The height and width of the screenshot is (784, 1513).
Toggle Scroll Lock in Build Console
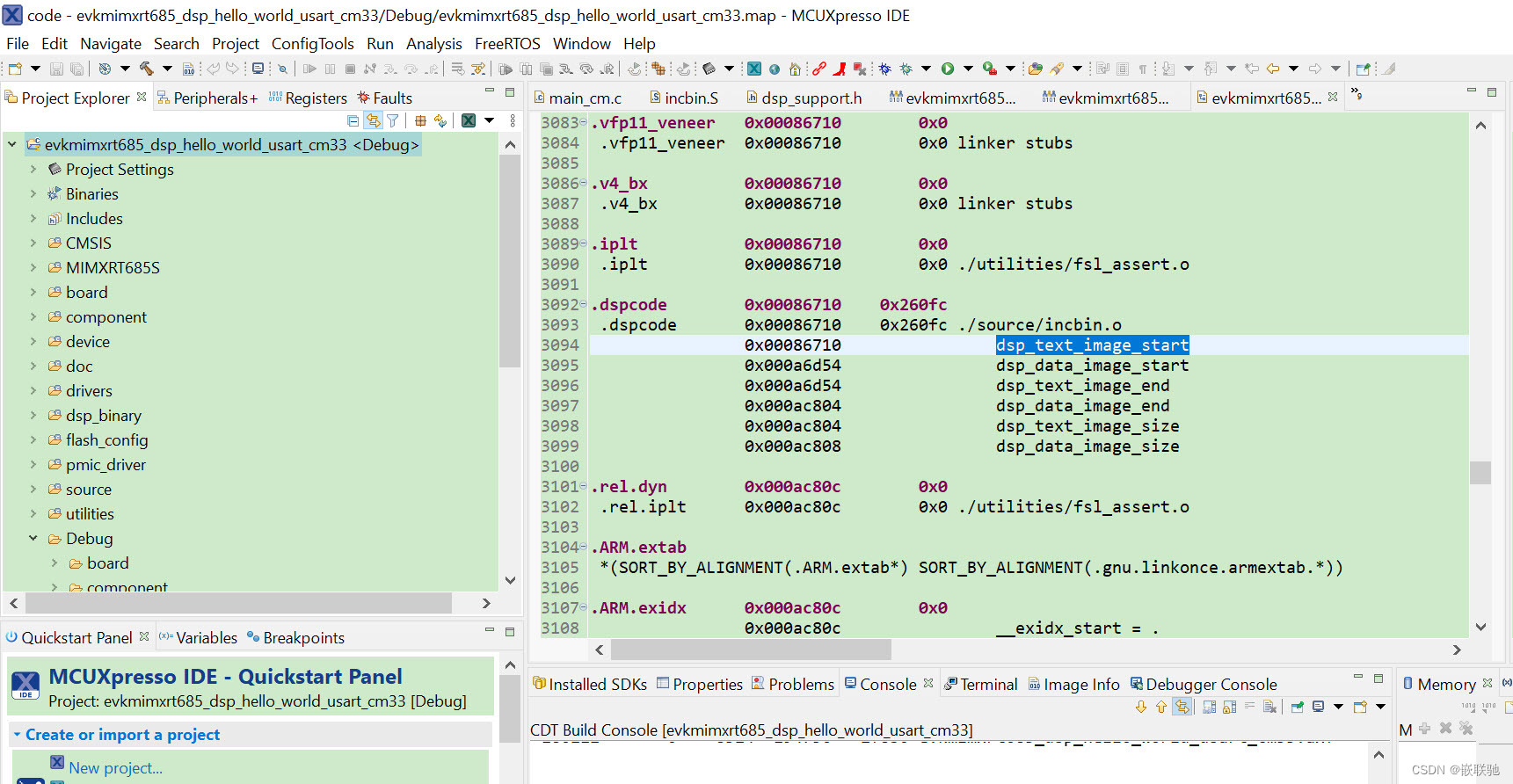[x=1230, y=707]
